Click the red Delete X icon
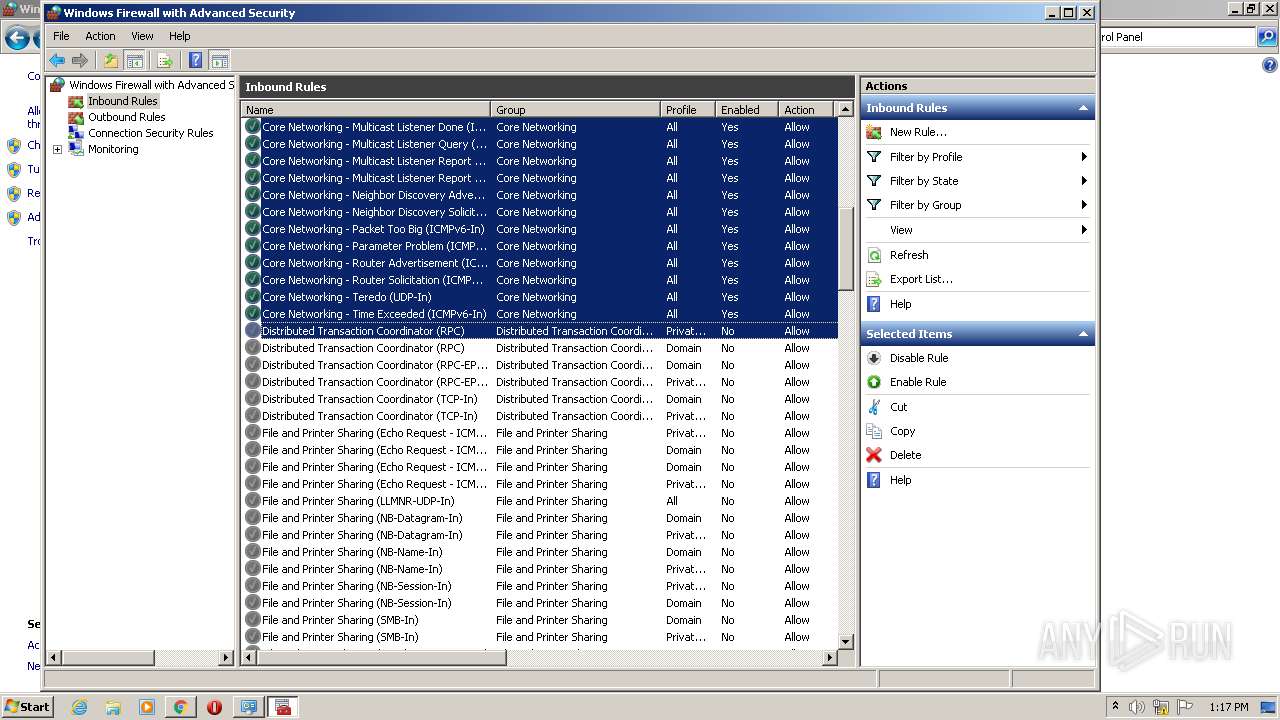The width and height of the screenshot is (1280, 720). pos(874,455)
